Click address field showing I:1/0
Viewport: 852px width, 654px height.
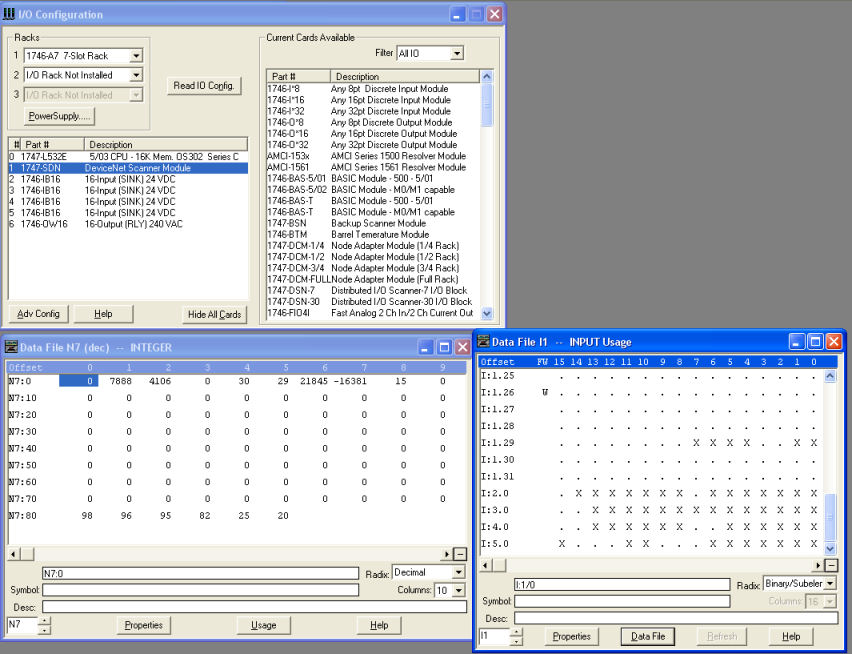[x=622, y=584]
